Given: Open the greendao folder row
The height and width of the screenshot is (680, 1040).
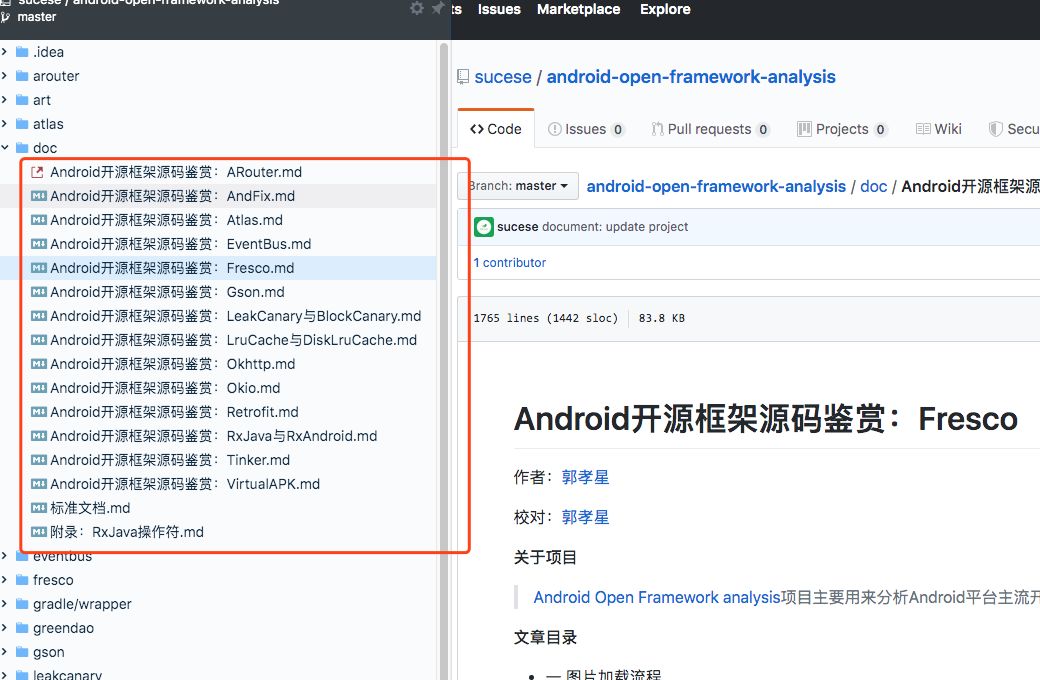Looking at the screenshot, I should coord(218,628).
